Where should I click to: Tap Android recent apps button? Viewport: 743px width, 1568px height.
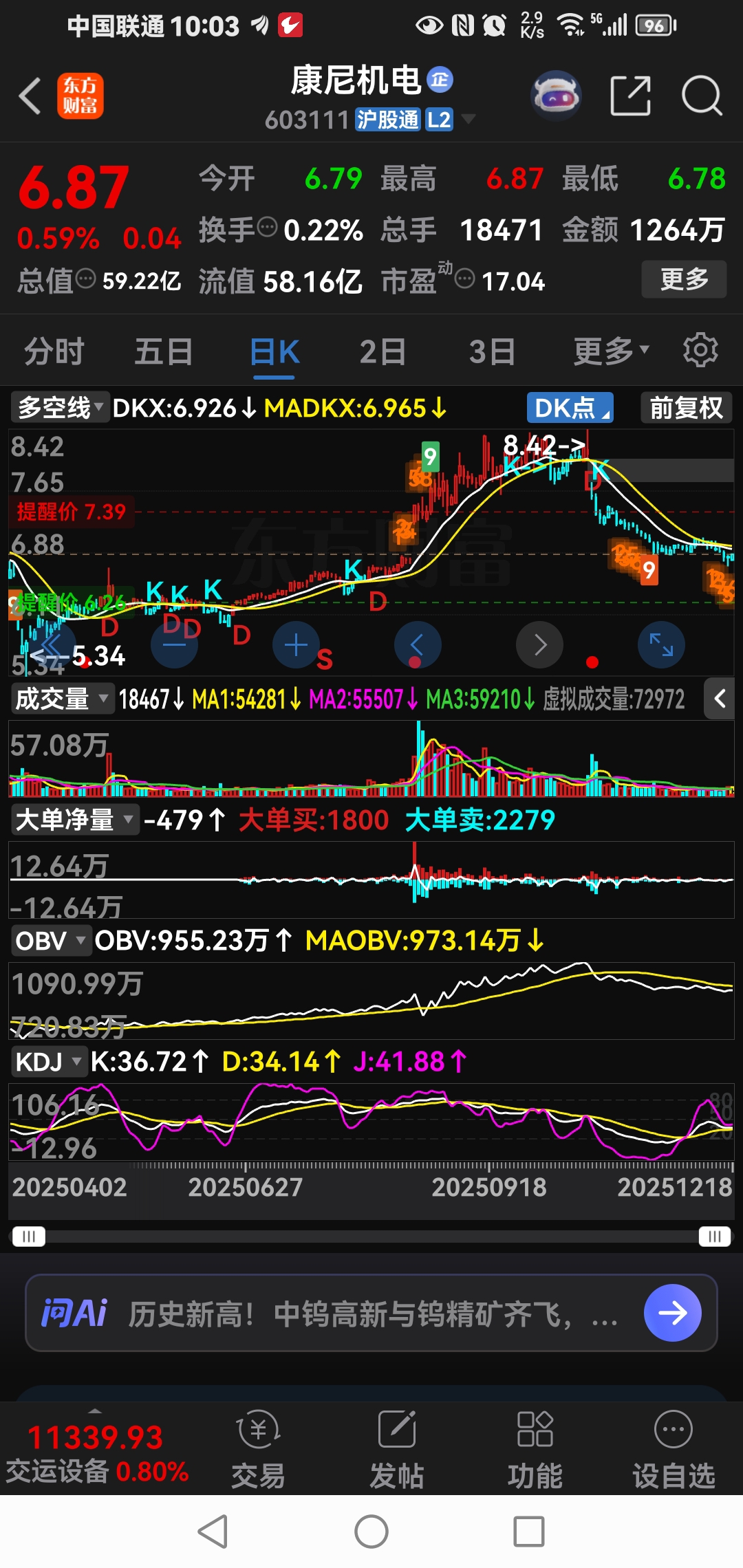click(x=529, y=1532)
